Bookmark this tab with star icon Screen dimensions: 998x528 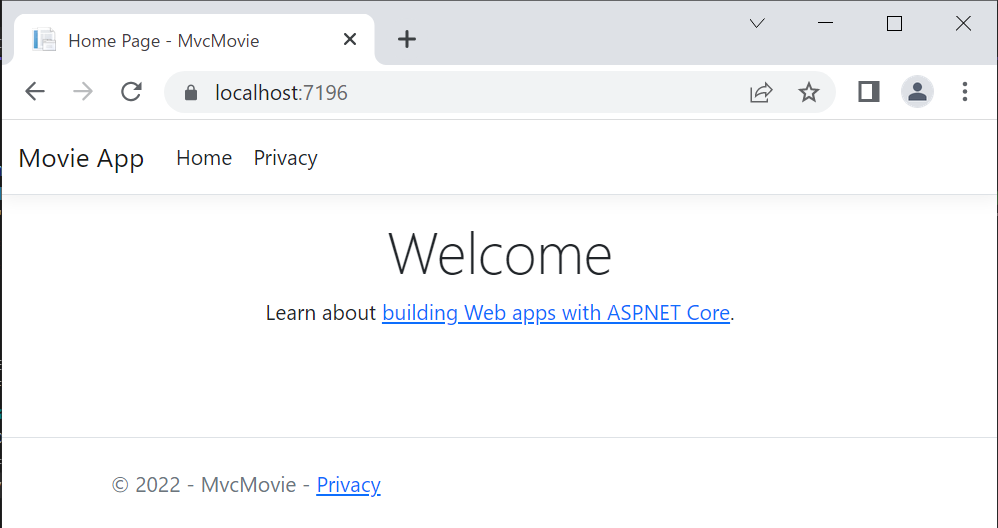coord(809,93)
